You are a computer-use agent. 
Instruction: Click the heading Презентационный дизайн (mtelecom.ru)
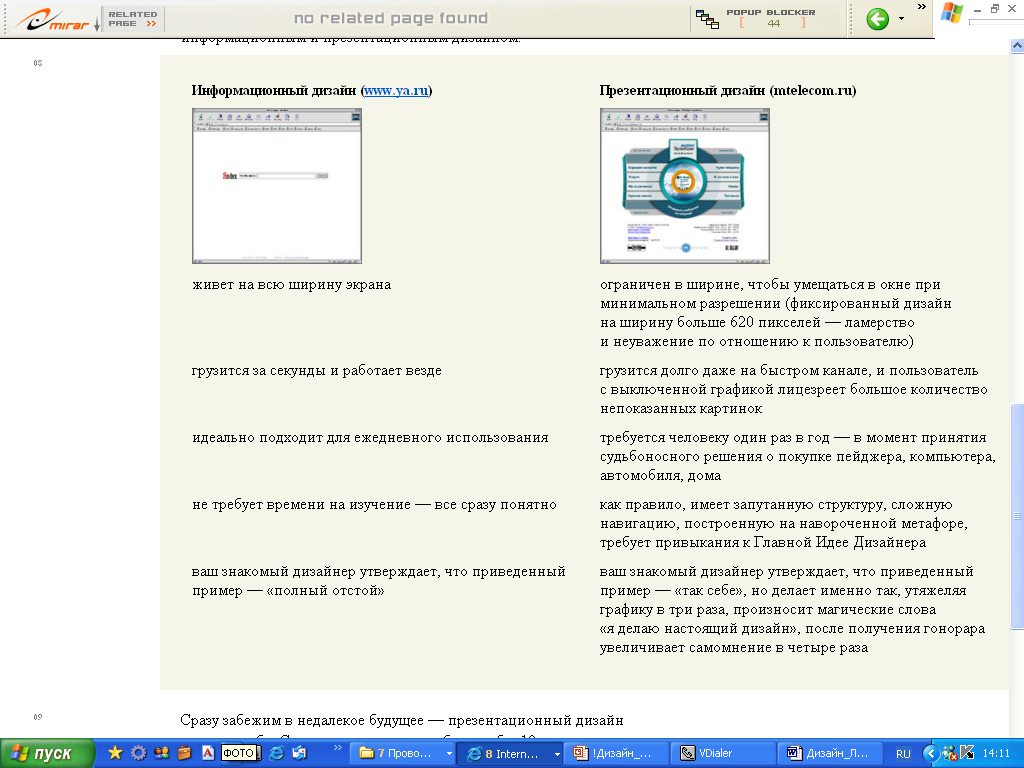(x=728, y=90)
